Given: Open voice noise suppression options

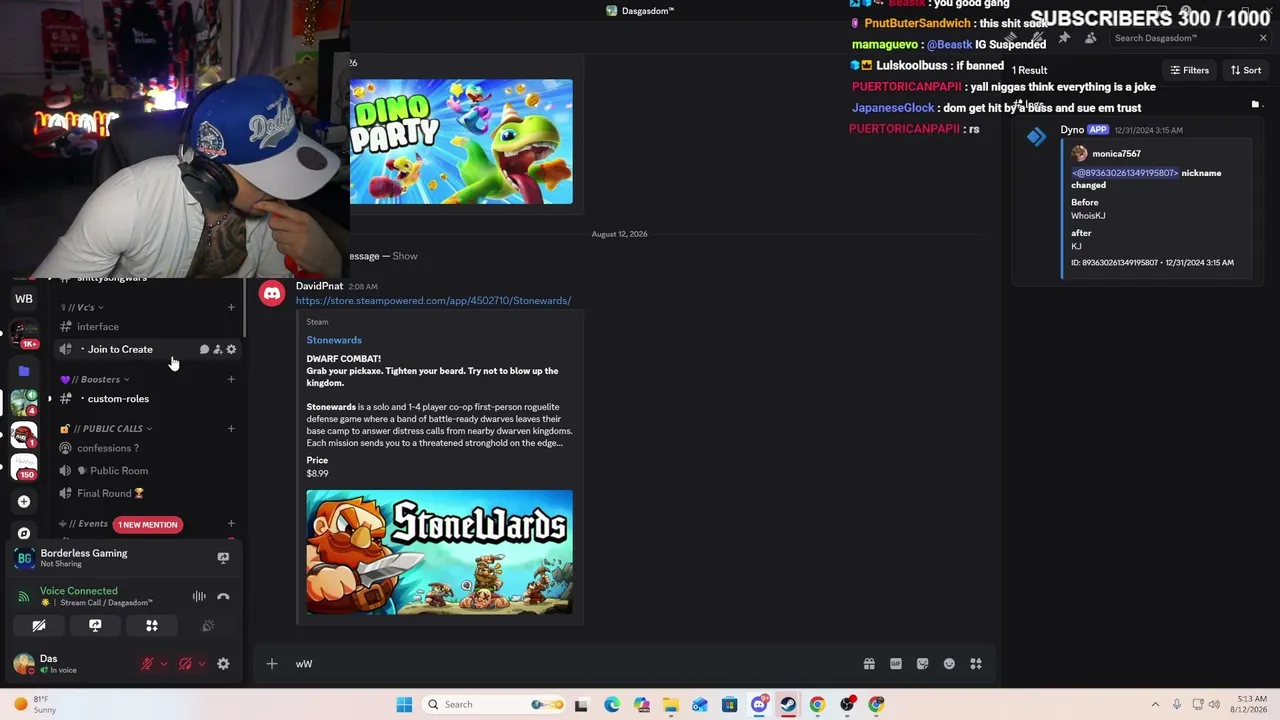Looking at the screenshot, I should pyautogui.click(x=199, y=597).
